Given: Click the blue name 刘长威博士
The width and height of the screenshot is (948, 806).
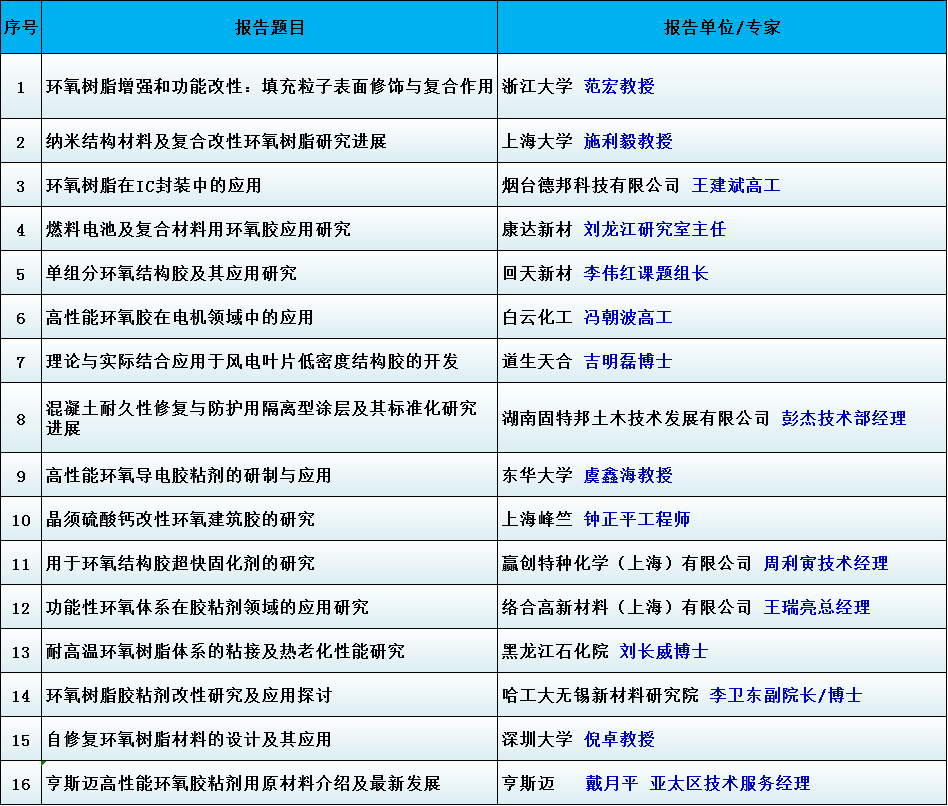Looking at the screenshot, I should (x=664, y=652).
